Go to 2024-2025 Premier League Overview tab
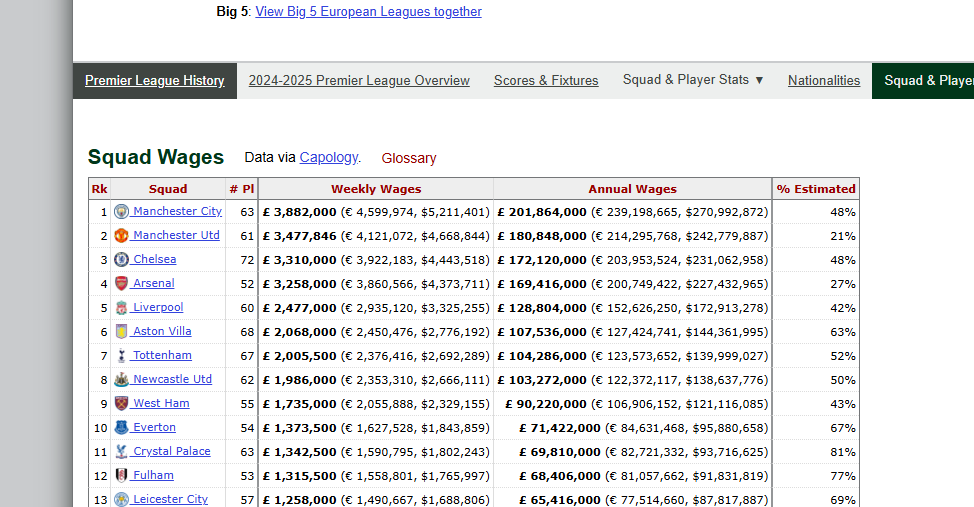Image resolution: width=974 pixels, height=507 pixels. coord(359,81)
